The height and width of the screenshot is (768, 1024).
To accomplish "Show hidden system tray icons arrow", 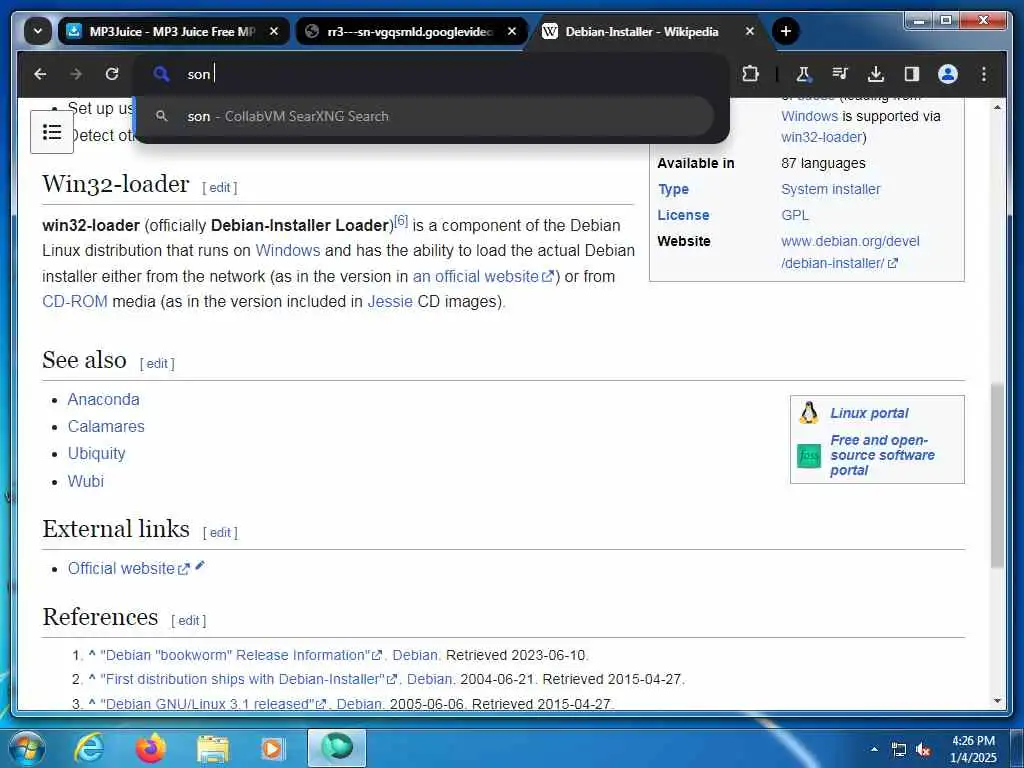I will pos(874,749).
